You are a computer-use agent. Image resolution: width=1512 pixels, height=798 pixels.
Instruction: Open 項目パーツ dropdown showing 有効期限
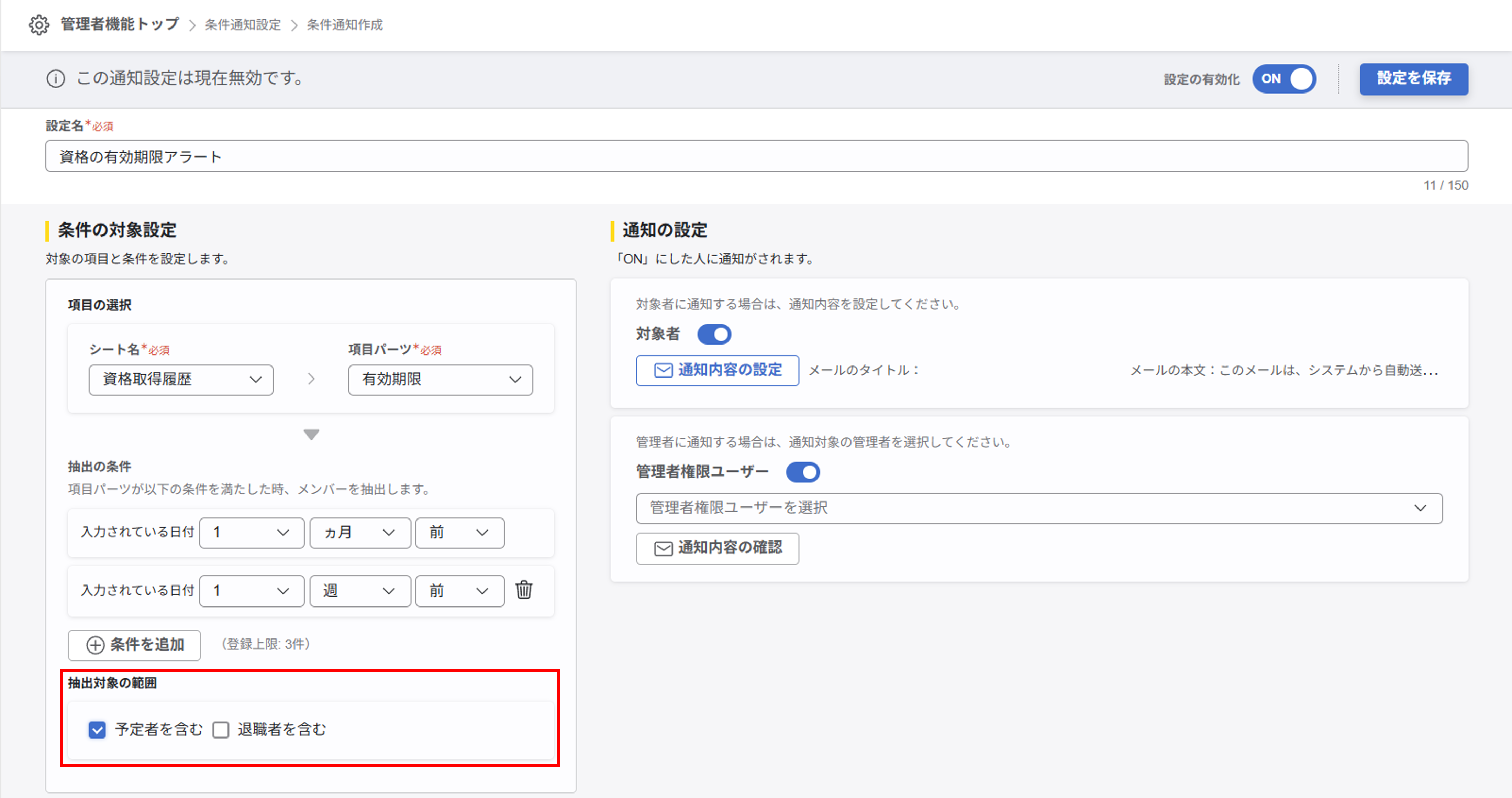440,379
